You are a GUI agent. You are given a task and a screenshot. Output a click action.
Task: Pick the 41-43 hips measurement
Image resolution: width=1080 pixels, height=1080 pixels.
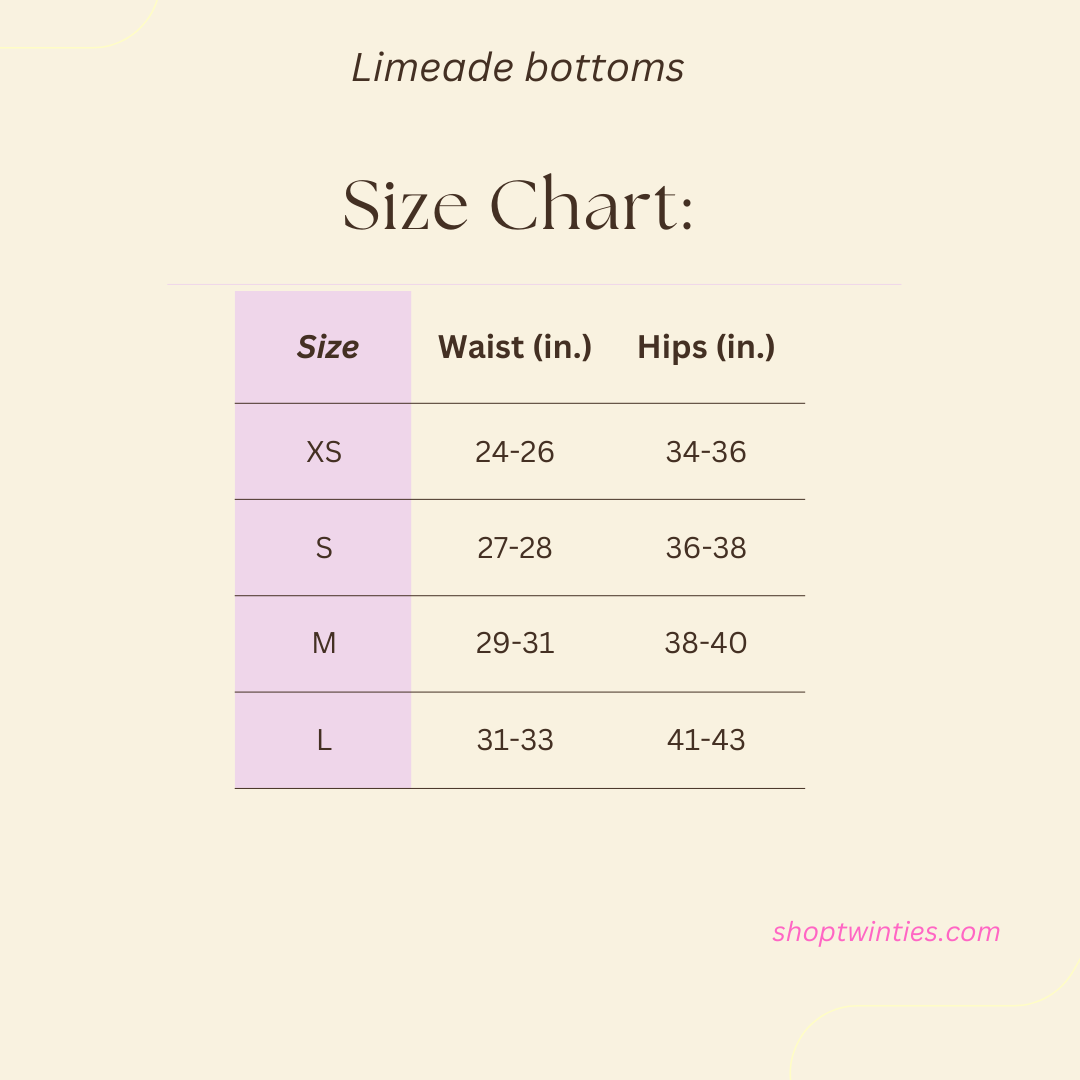[x=706, y=740]
